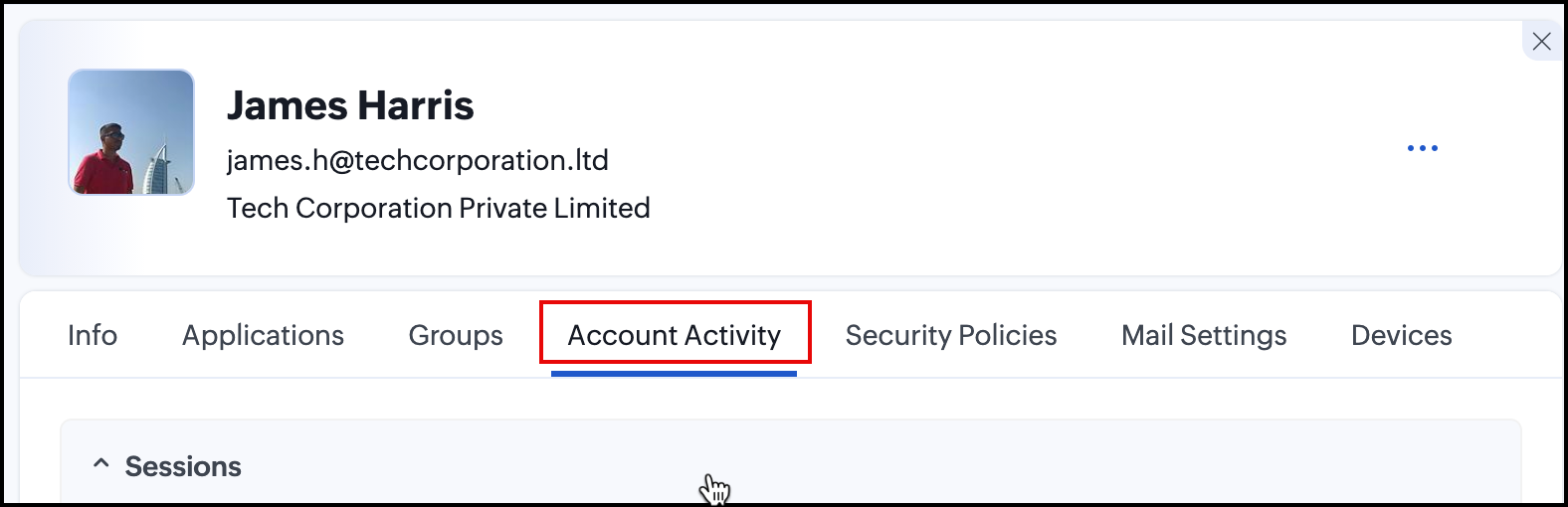Open the Mail Settings tab
1568x507 pixels.
tap(1203, 335)
